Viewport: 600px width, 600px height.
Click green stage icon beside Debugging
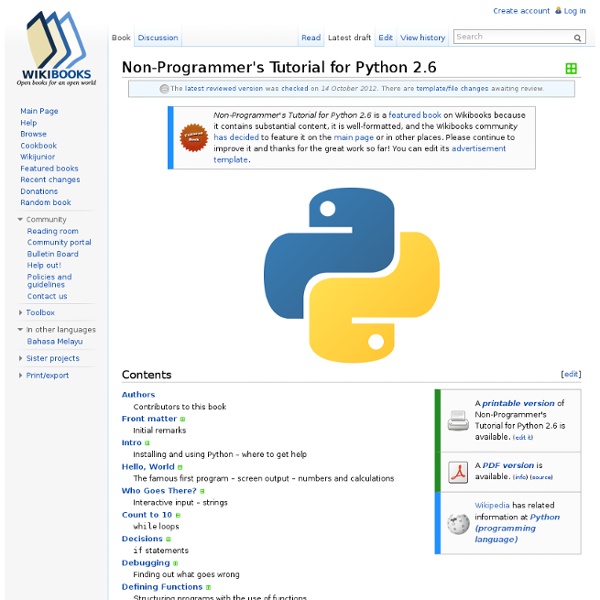(175, 563)
